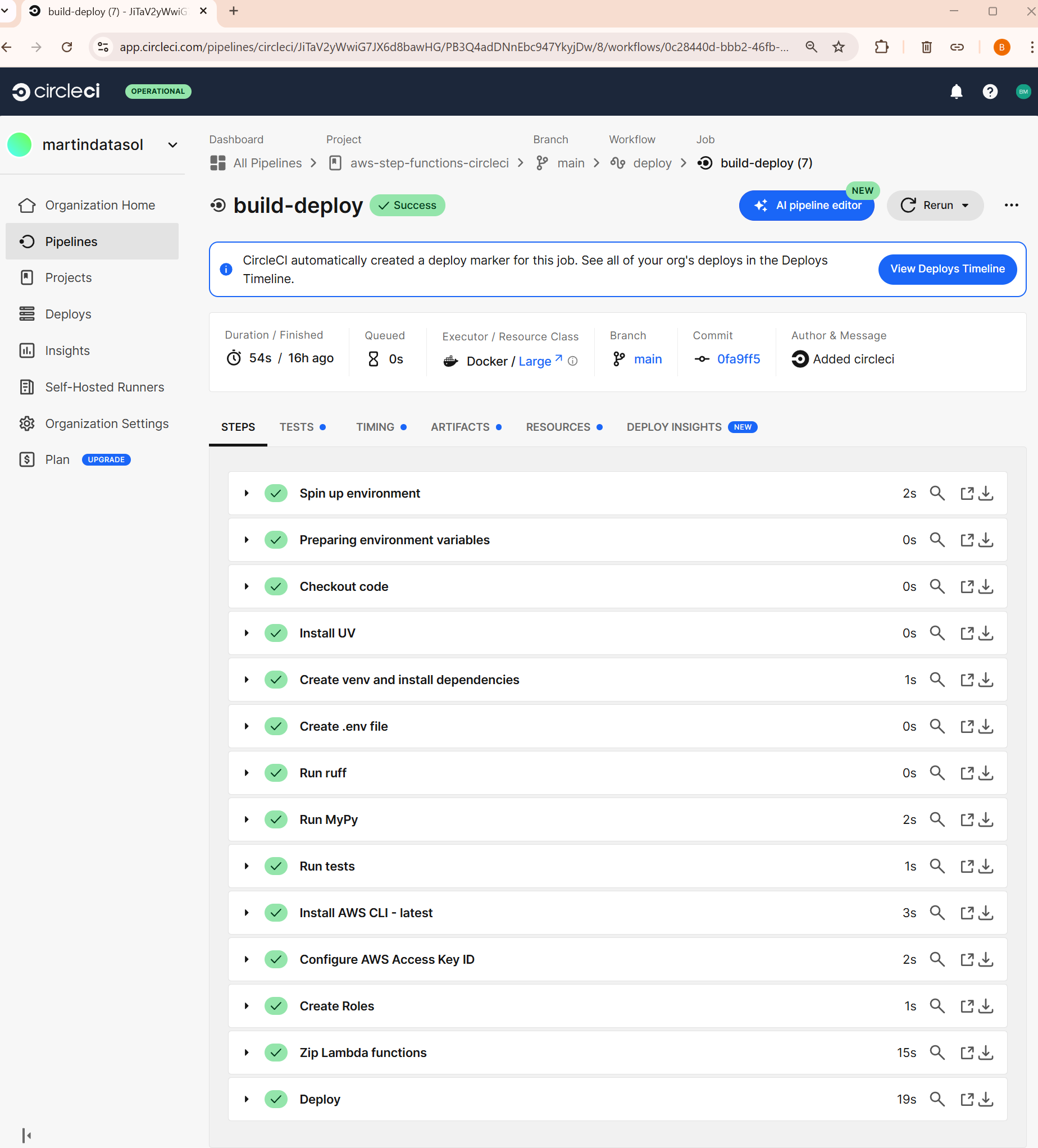Toggle the checkmark on Run ruff step
Screen dimensions: 1038x1148
276,773
